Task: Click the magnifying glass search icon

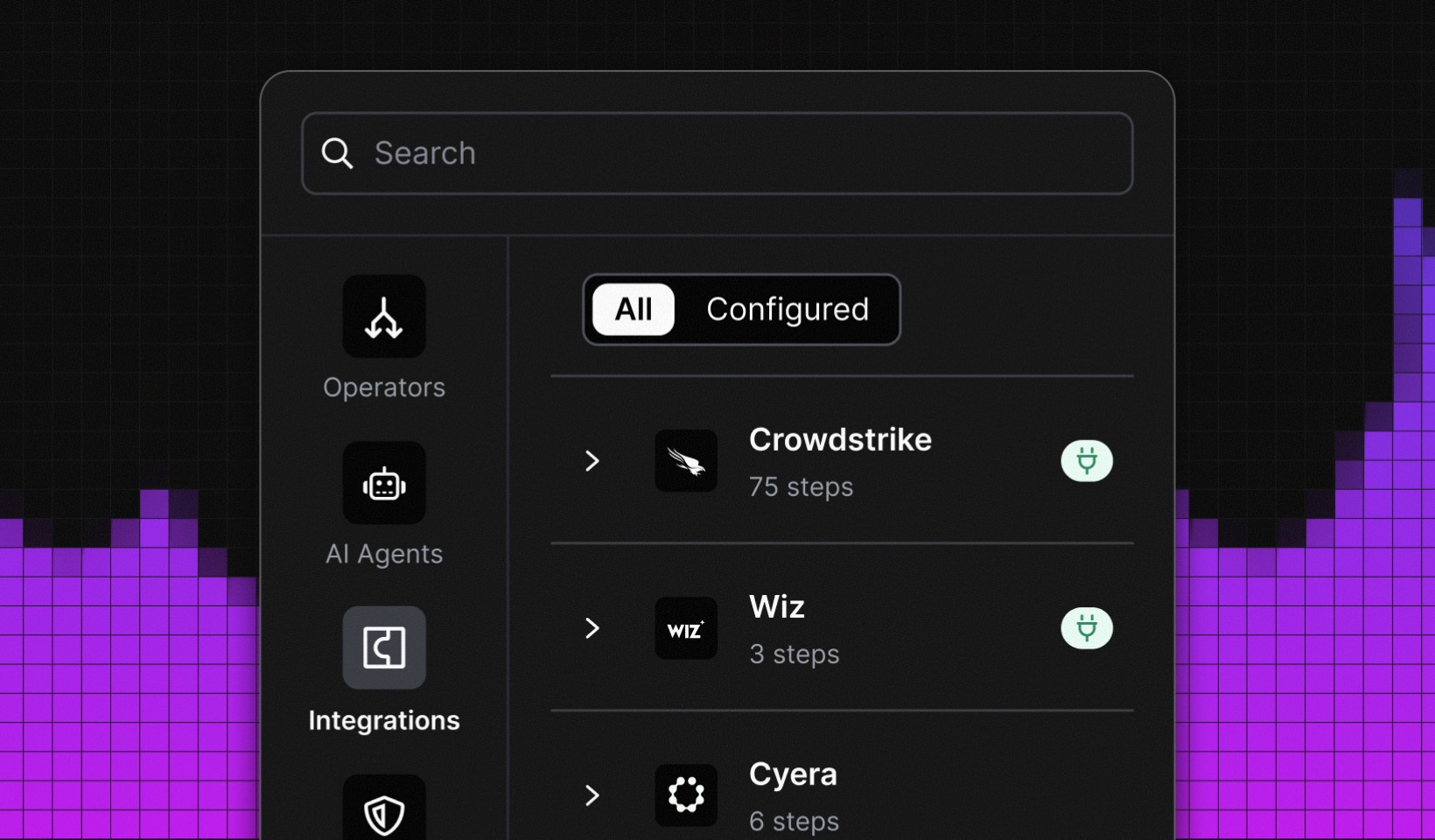Action: pyautogui.click(x=337, y=153)
